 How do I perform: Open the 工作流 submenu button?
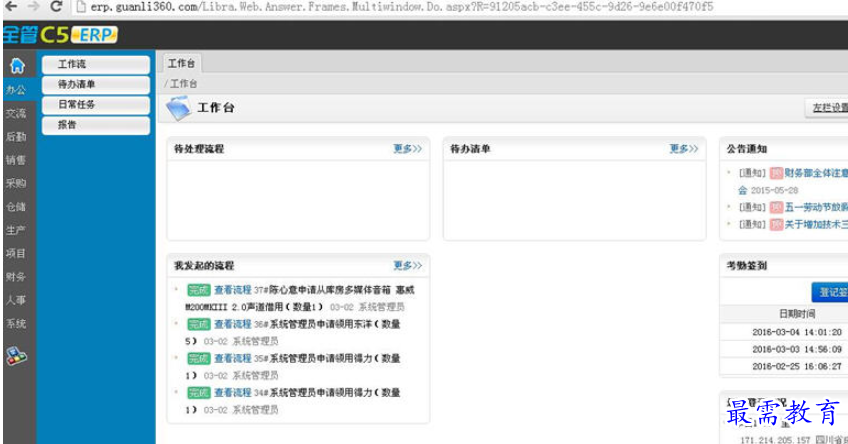(96, 64)
